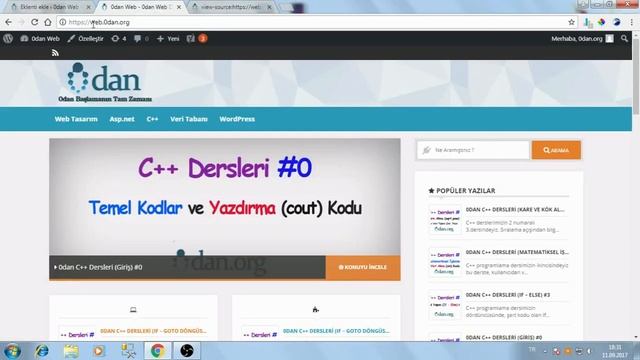Open Chrome three-dot menu

631,22
